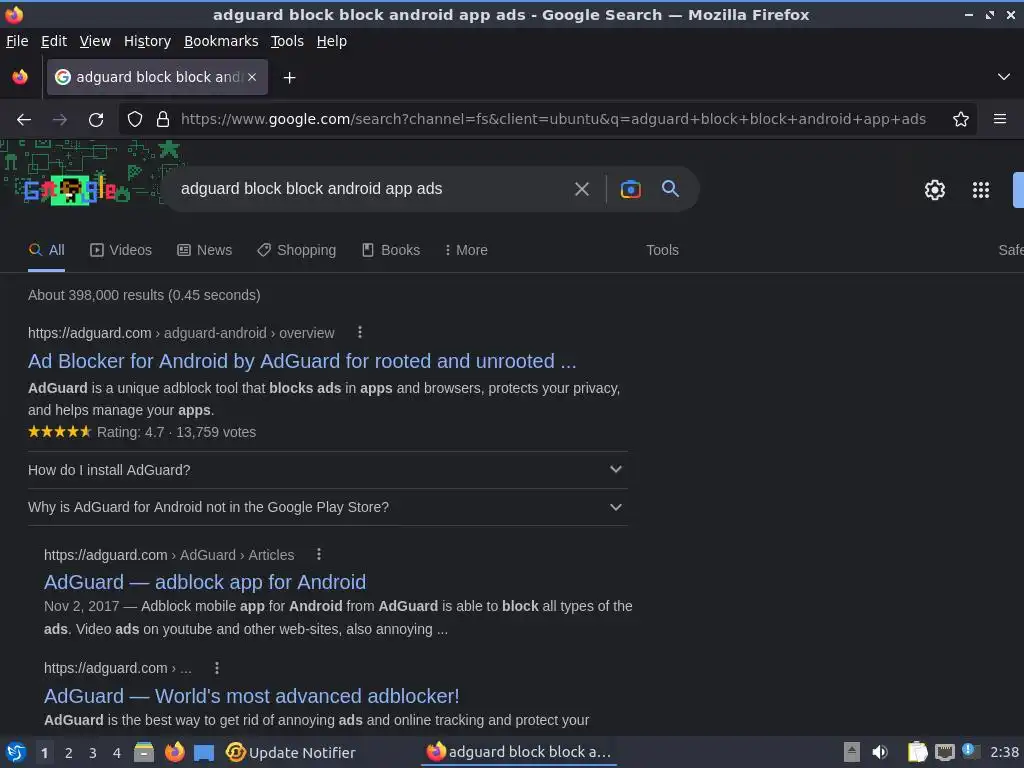The height and width of the screenshot is (768, 1024).
Task: Open Ad Blocker for Android result link
Action: [302, 361]
